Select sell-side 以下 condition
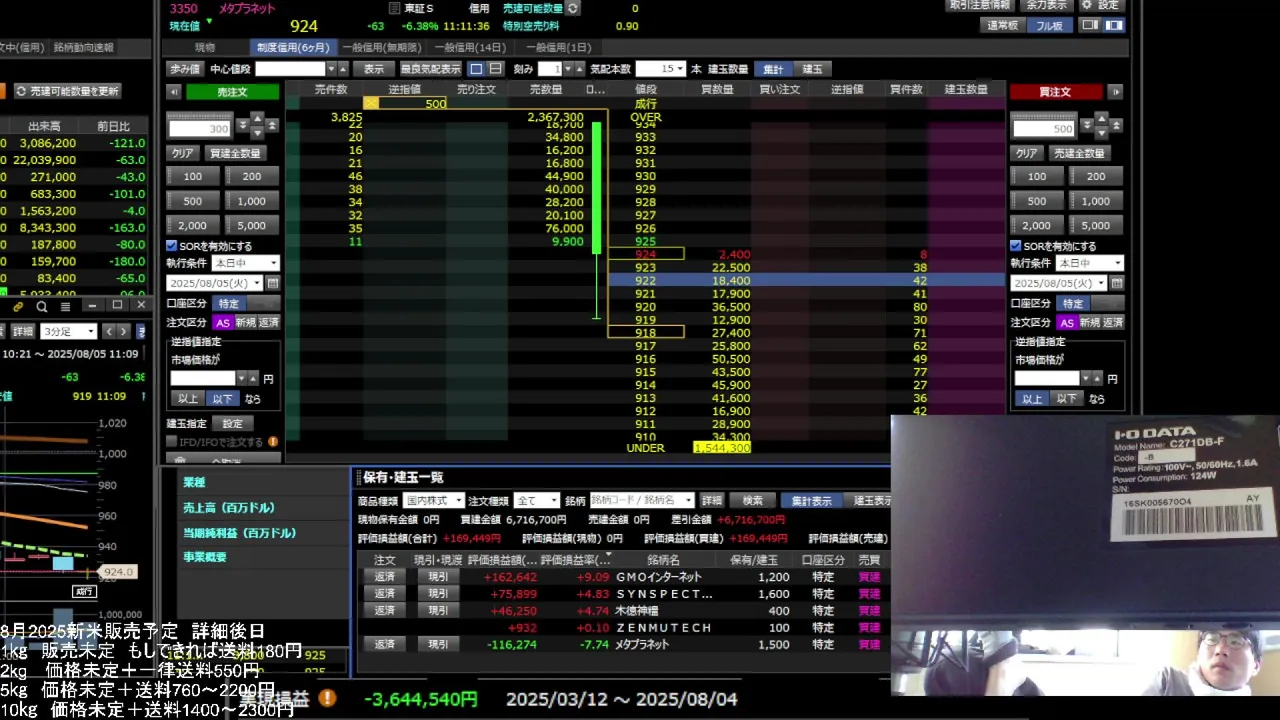 tap(222, 399)
